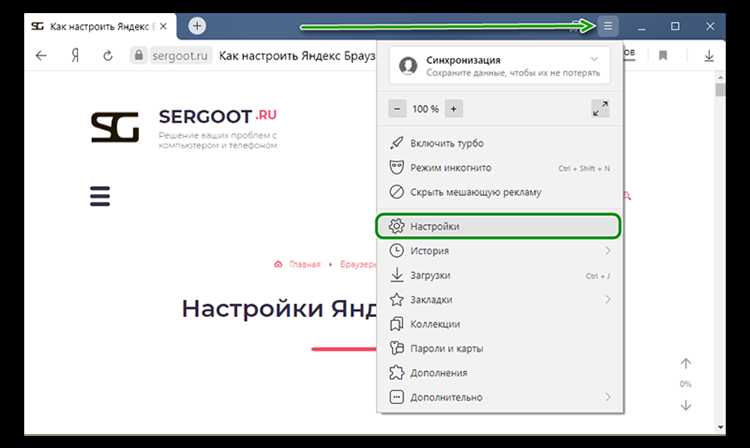The height and width of the screenshot is (448, 750).
Task: Click the SG site logo
Action: [x=115, y=127]
